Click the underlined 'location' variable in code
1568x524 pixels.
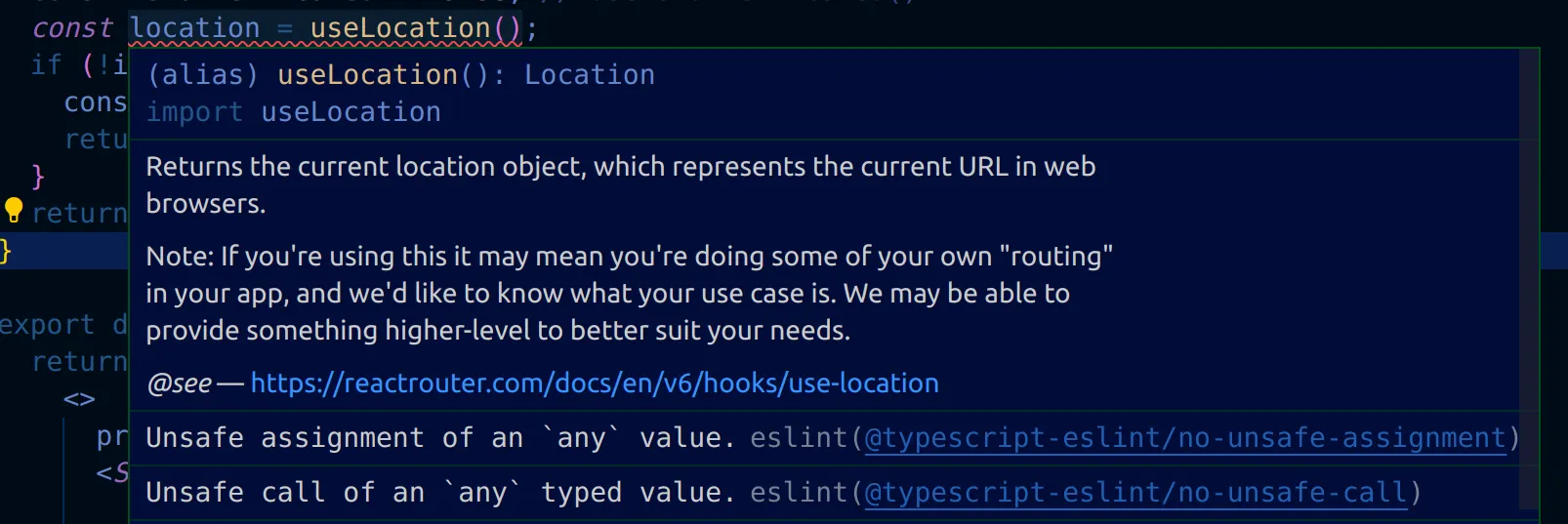[195, 28]
